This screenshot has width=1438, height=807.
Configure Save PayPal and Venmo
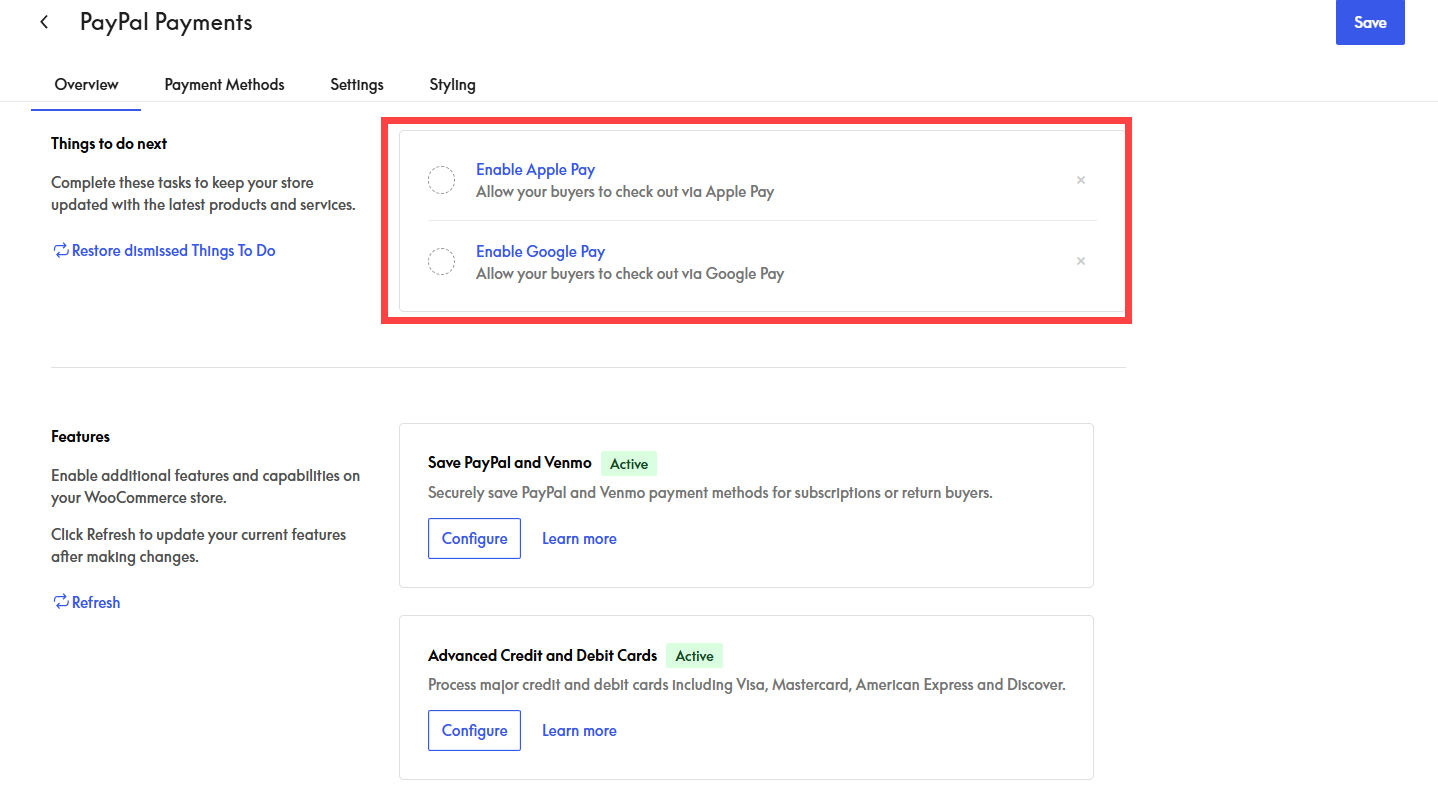[474, 538]
